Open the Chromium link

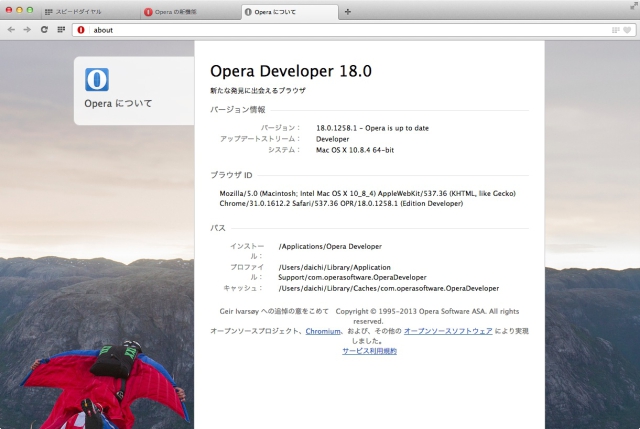pos(322,331)
